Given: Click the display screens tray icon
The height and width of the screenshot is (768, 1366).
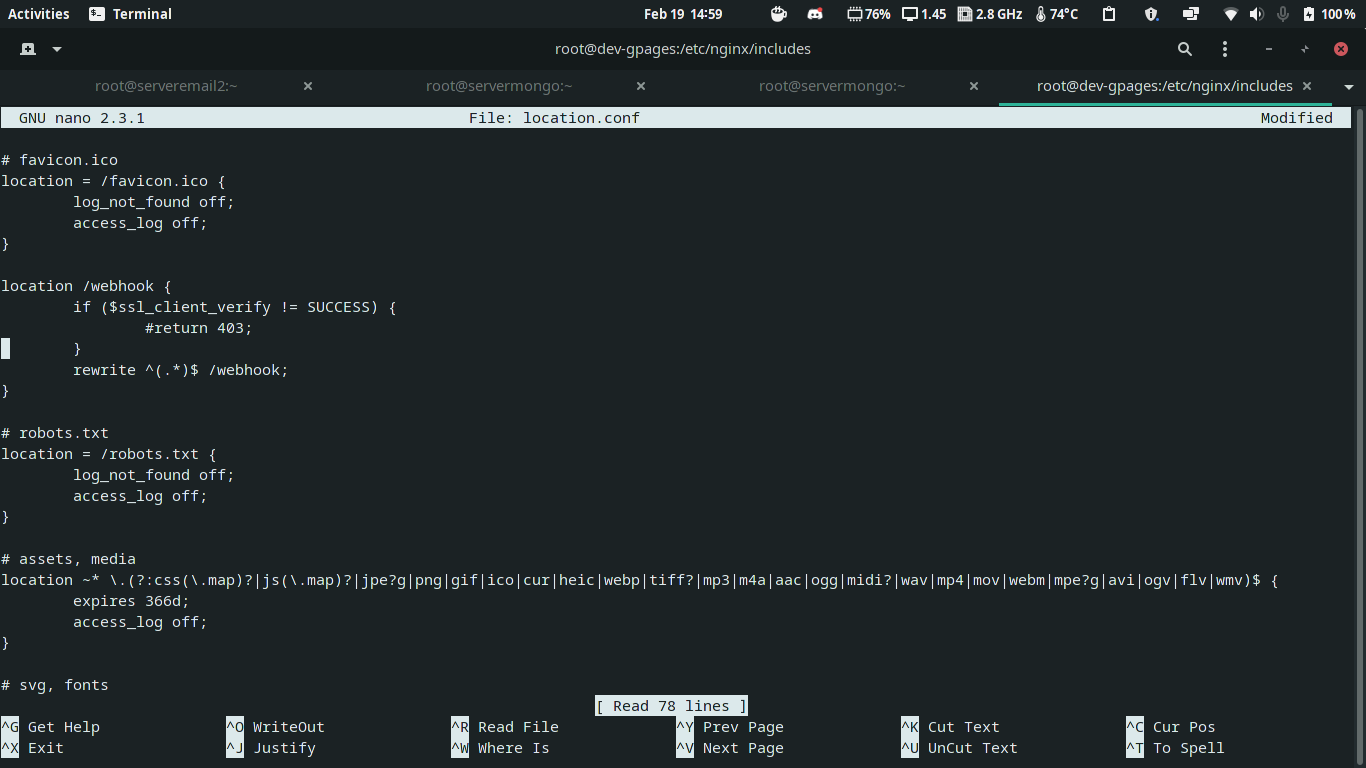Looking at the screenshot, I should click(1190, 14).
